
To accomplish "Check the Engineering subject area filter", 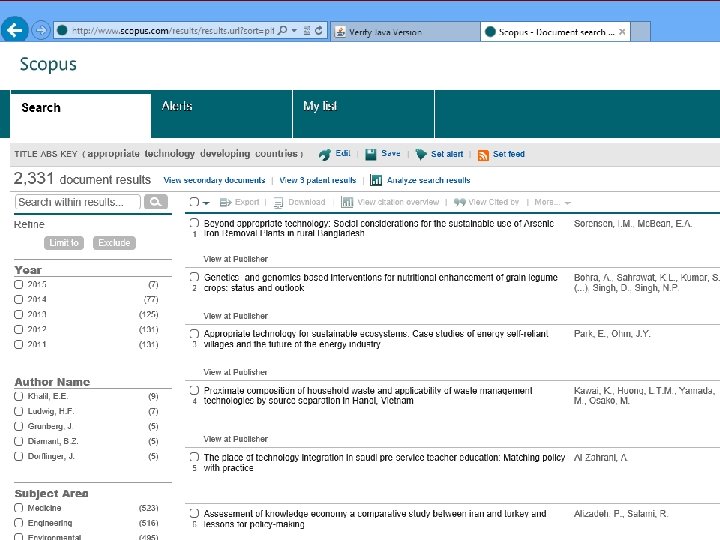I will click(18, 523).
